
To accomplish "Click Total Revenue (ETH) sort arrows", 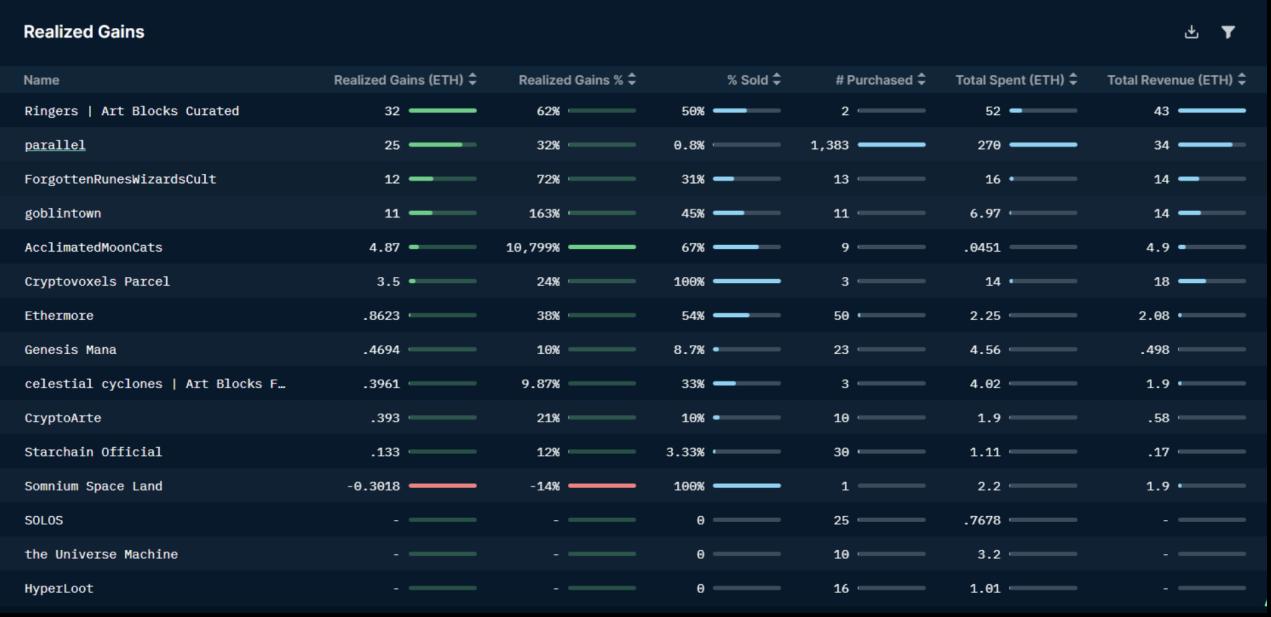I will 1241,80.
